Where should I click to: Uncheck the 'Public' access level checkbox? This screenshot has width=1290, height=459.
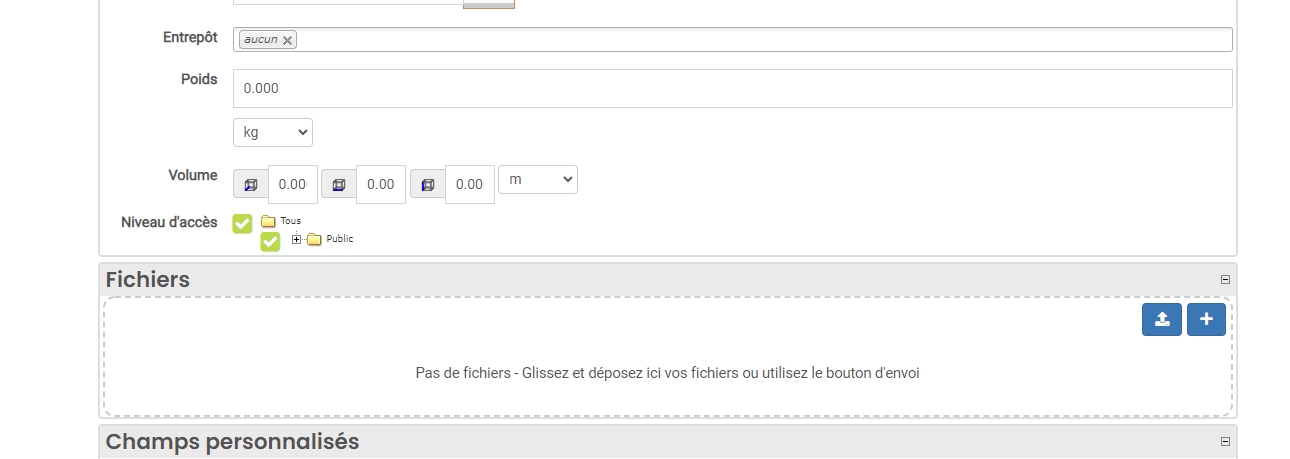(270, 242)
